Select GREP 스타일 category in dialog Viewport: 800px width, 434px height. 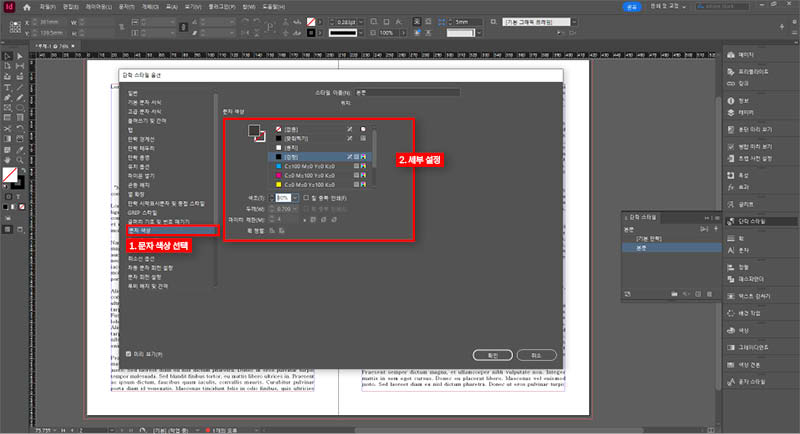tap(142, 213)
